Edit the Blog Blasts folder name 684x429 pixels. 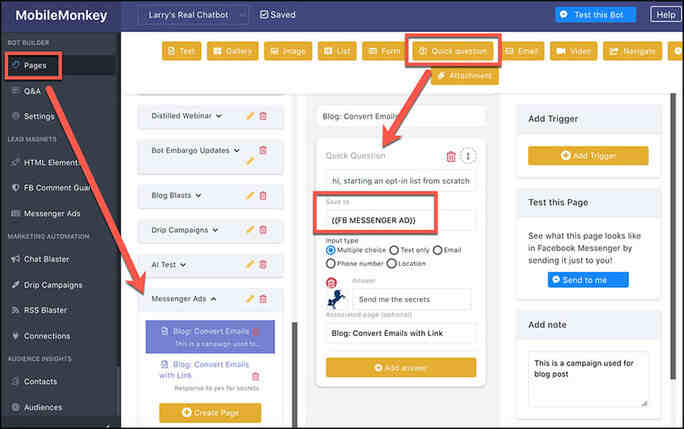(250, 196)
